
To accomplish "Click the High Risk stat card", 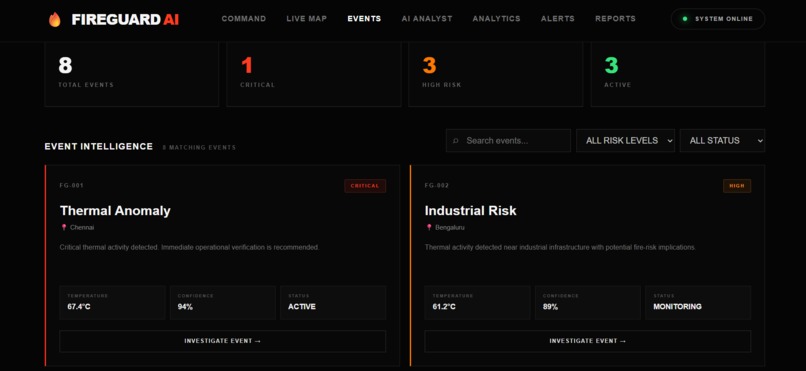I will click(496, 74).
